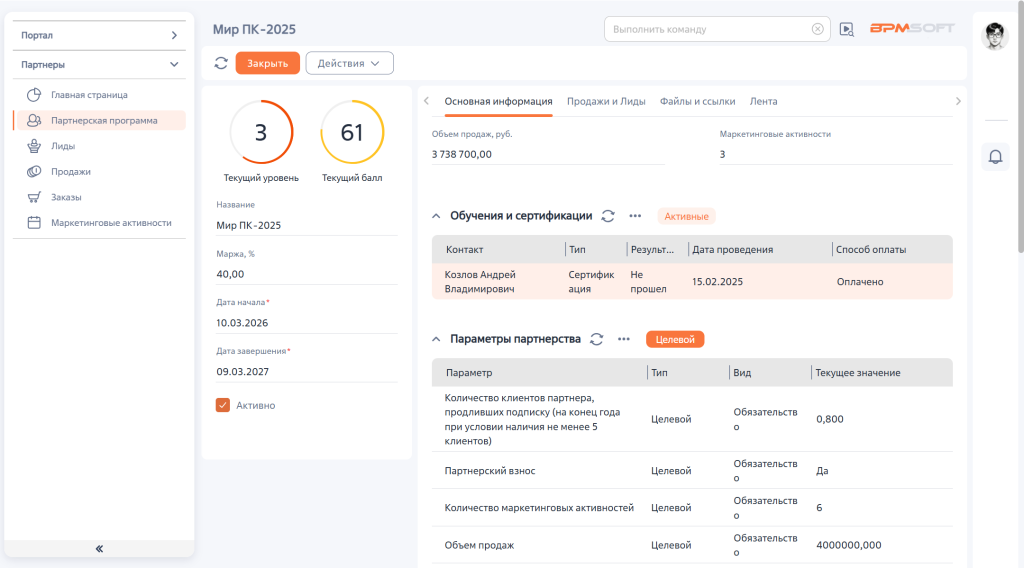The width and height of the screenshot is (1024, 568).
Task: Open the three-dots menu for Параметры партнерства
Action: (624, 339)
